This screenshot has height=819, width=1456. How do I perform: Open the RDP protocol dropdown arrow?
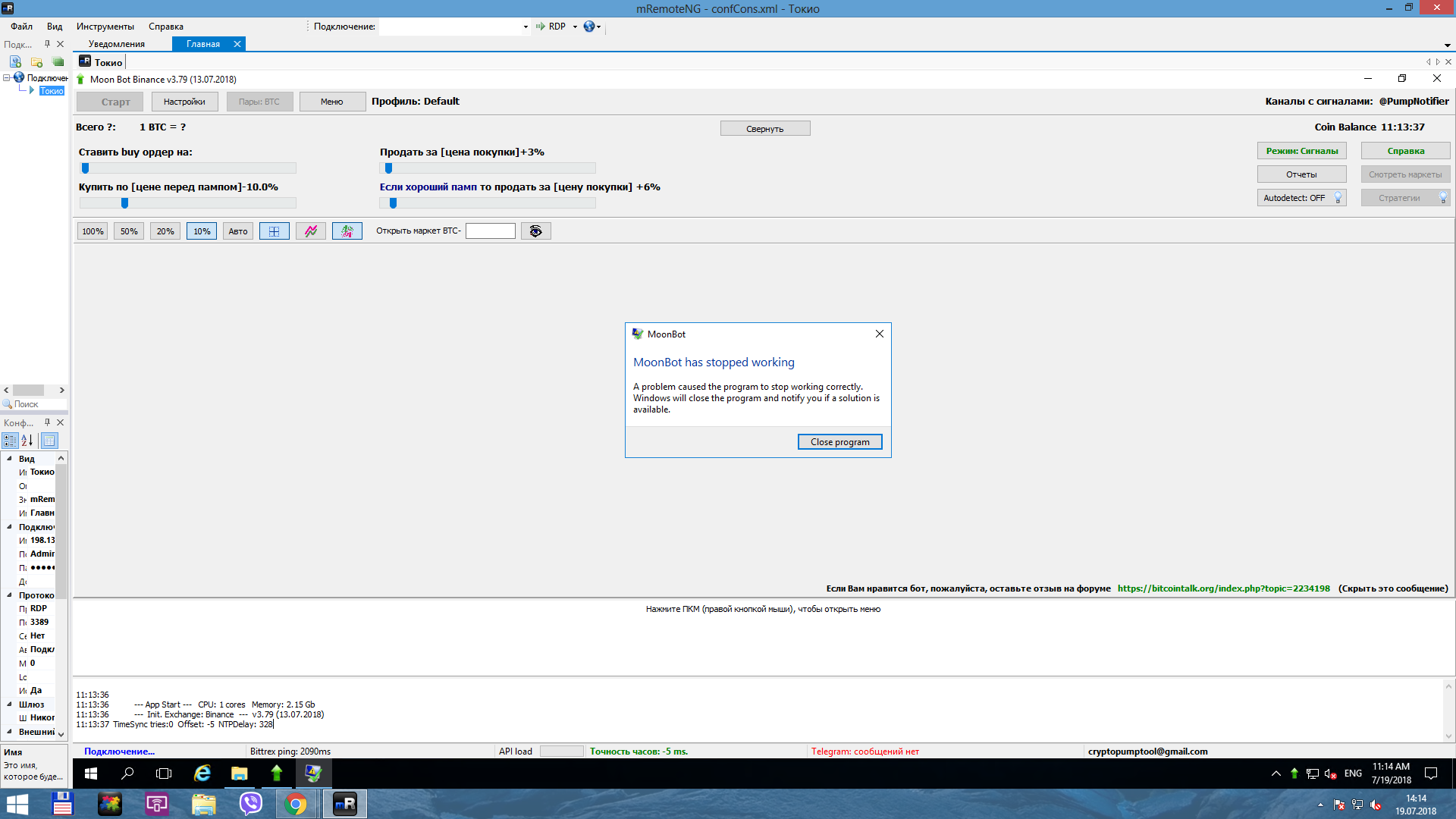point(575,27)
